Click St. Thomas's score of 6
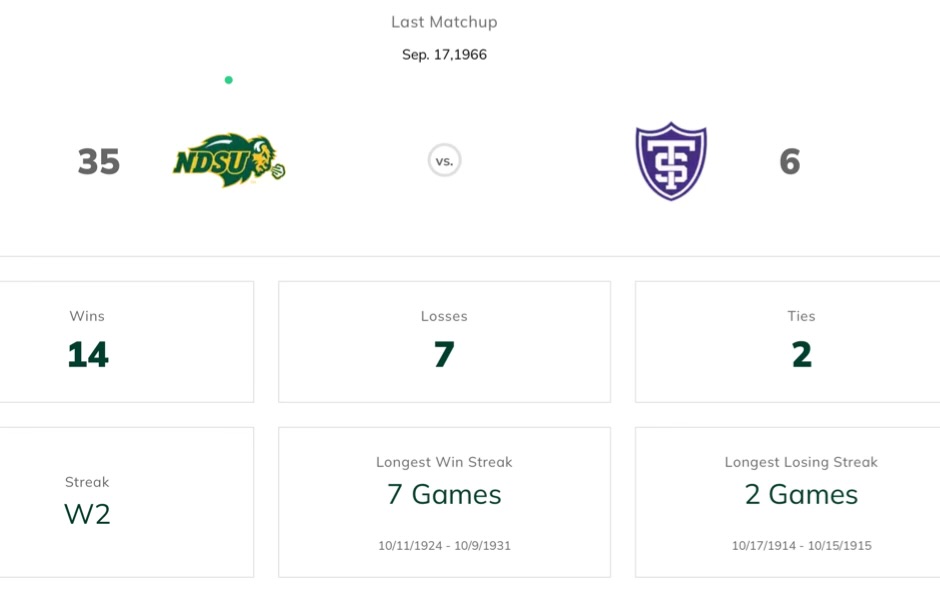 (x=790, y=162)
